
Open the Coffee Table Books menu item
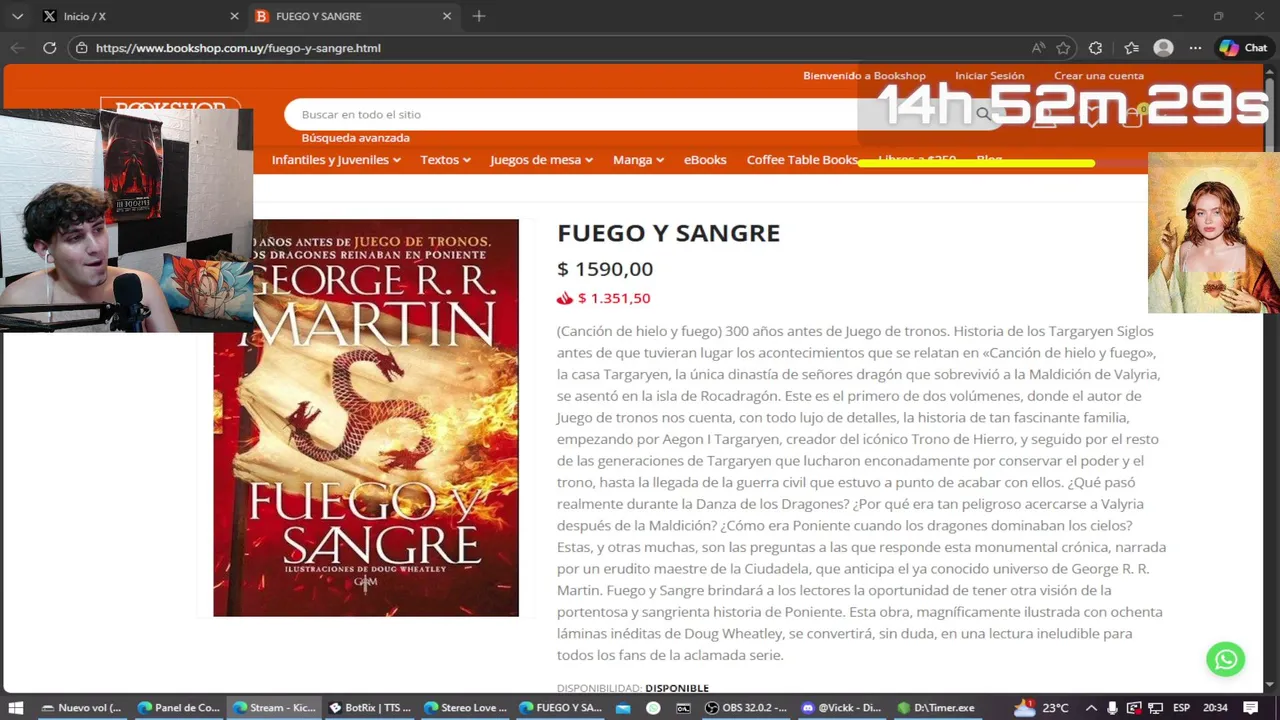click(x=802, y=160)
